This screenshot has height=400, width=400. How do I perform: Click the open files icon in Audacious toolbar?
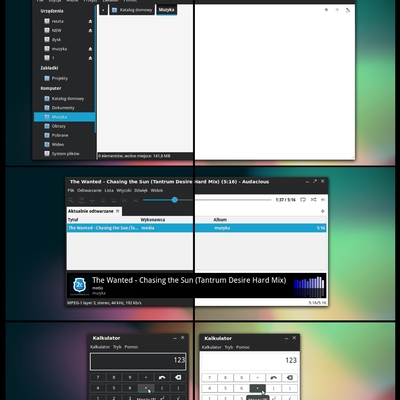pos(81,200)
